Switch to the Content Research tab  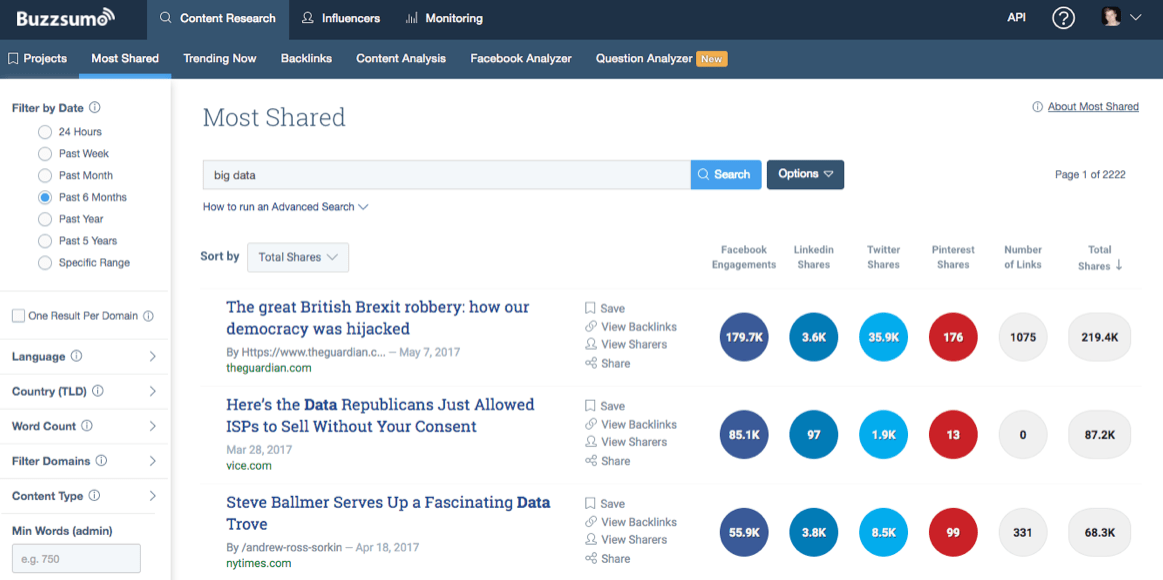(x=218, y=19)
